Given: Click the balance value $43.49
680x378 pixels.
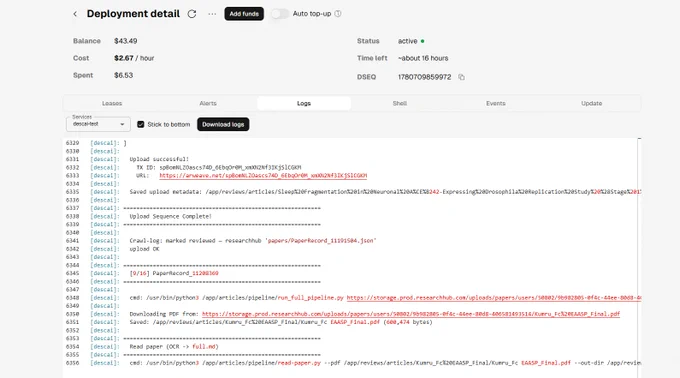Looking at the screenshot, I should (126, 41).
